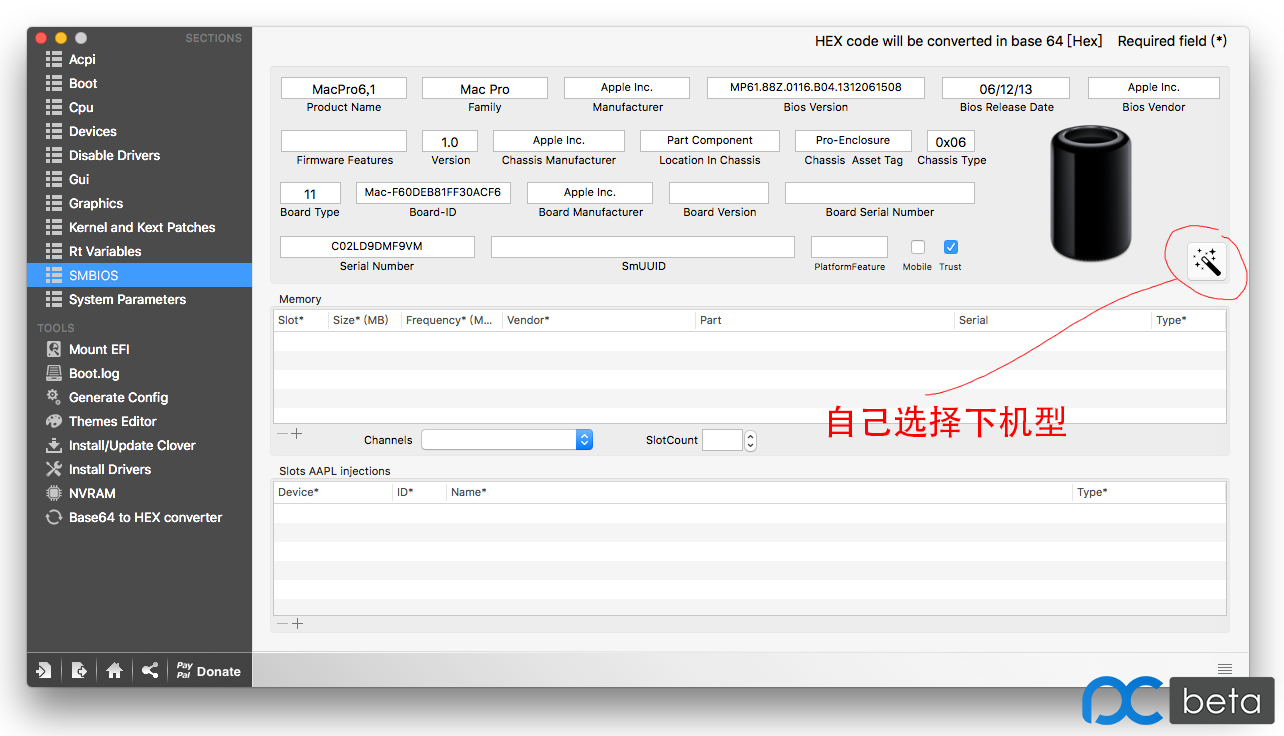Viewport: 1284px width, 736px height.
Task: Enable the Mobile checkbox
Action: [x=918, y=247]
